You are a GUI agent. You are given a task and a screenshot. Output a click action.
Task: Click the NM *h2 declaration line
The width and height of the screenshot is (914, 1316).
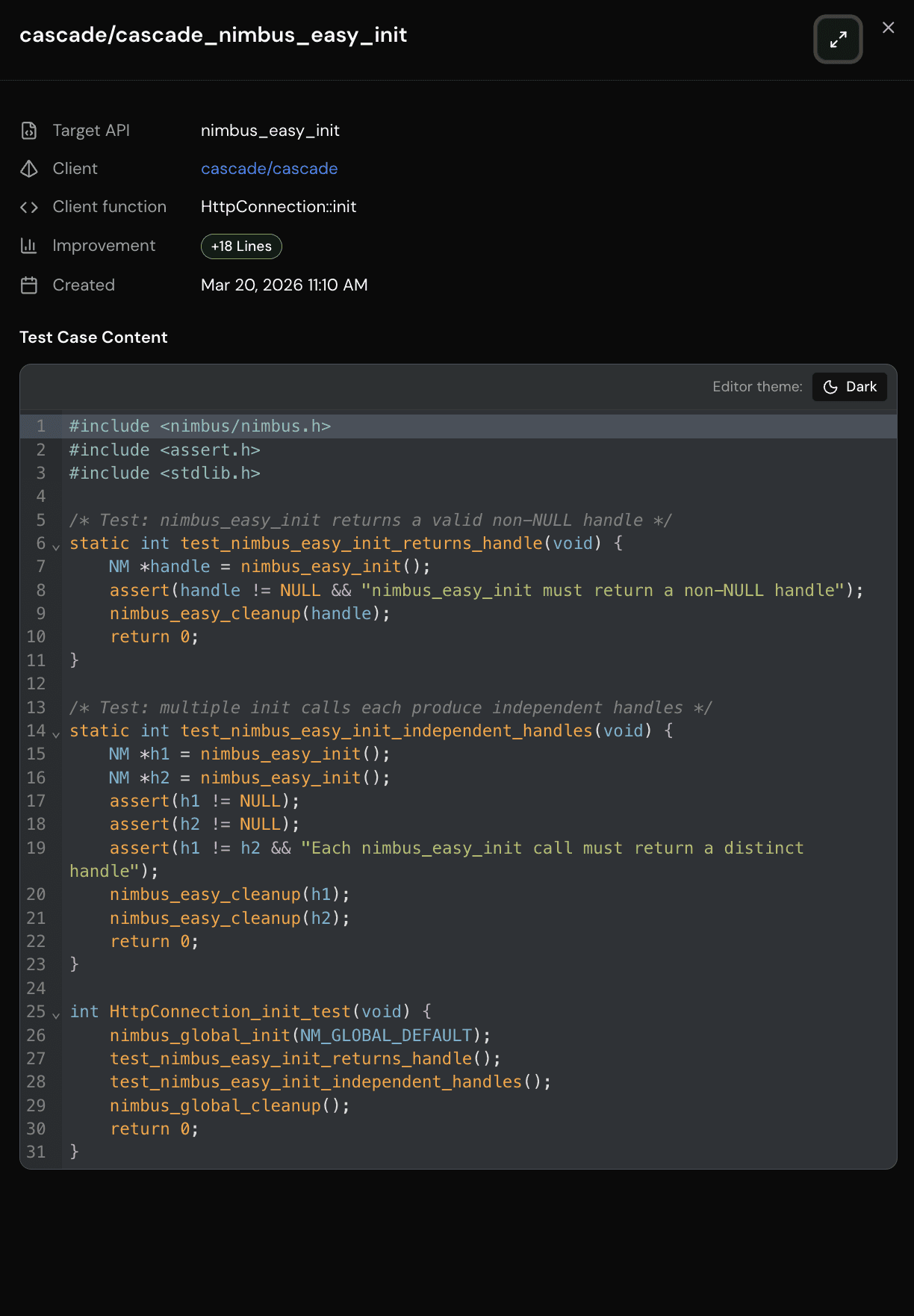point(249,778)
